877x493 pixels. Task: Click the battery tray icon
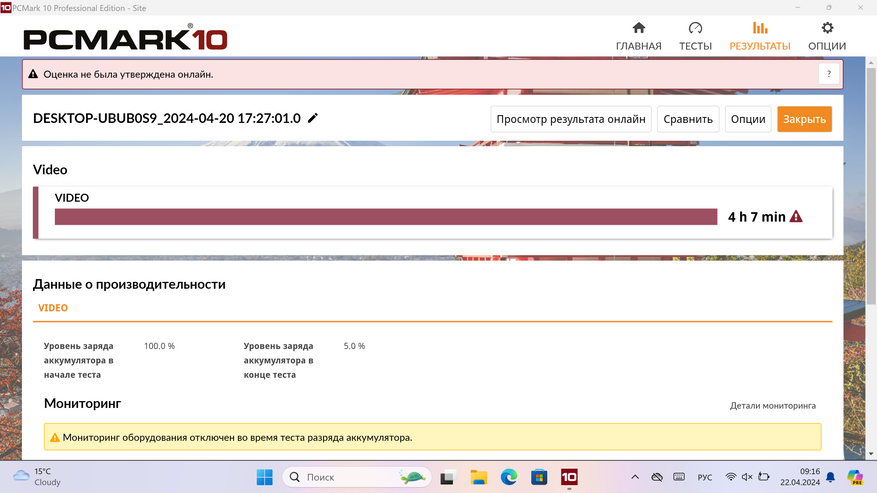763,477
